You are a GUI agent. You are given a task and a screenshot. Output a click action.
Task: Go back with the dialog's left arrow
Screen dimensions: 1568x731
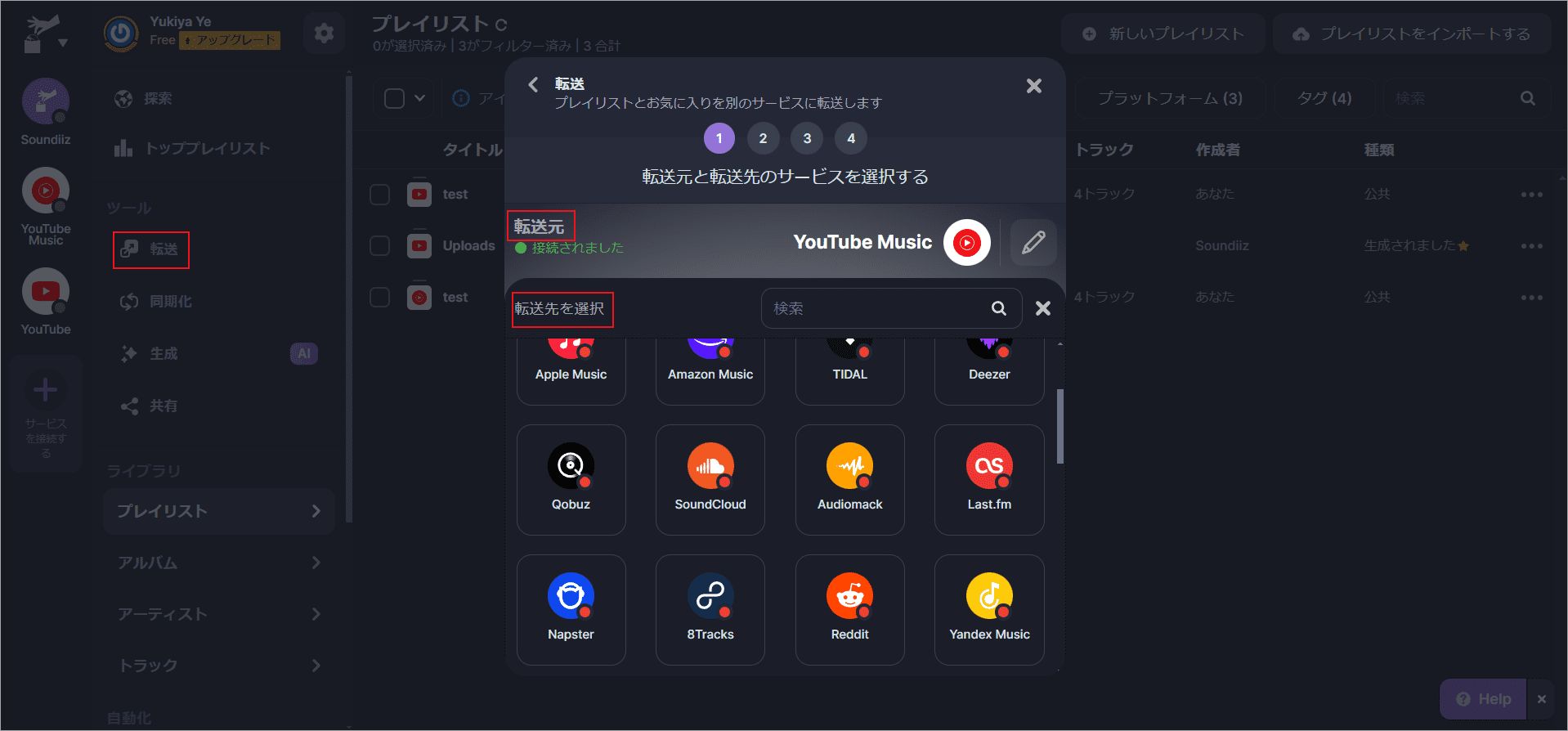pos(533,84)
